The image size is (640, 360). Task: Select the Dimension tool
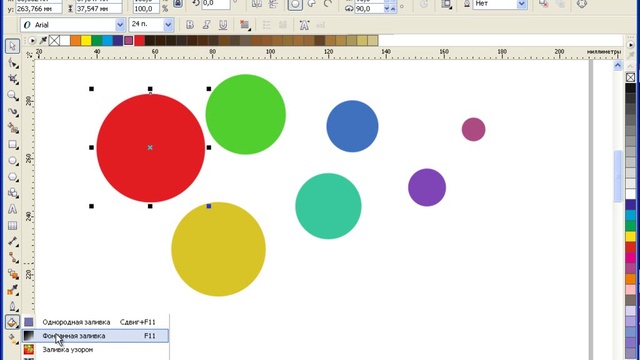pyautogui.click(x=13, y=242)
